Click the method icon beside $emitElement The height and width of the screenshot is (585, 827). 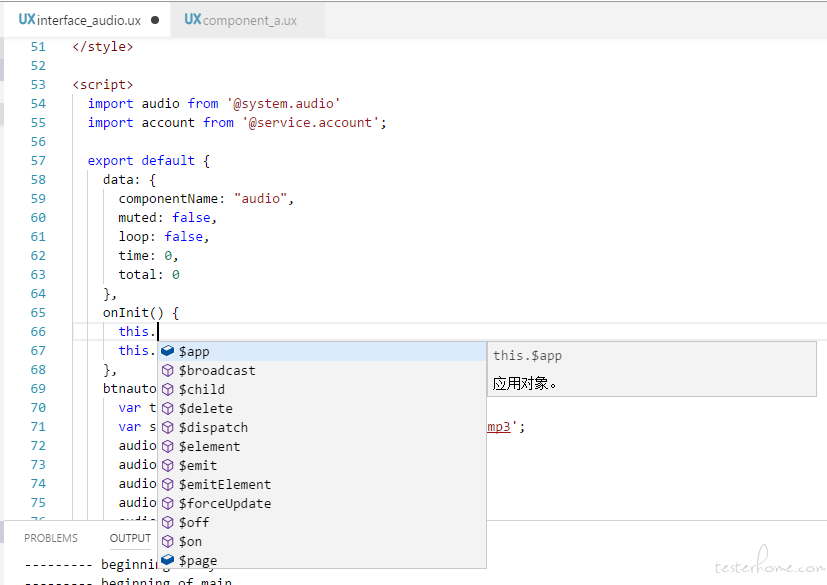[168, 484]
